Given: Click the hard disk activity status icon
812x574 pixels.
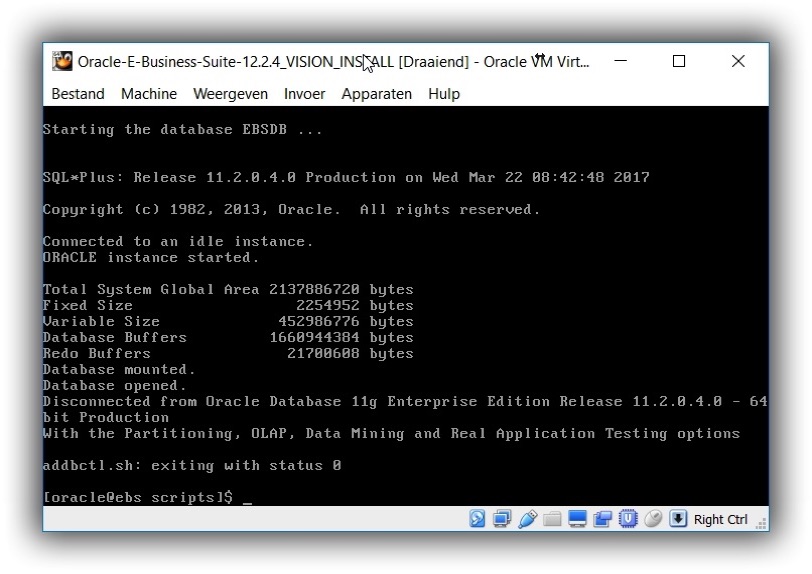Looking at the screenshot, I should [477, 519].
